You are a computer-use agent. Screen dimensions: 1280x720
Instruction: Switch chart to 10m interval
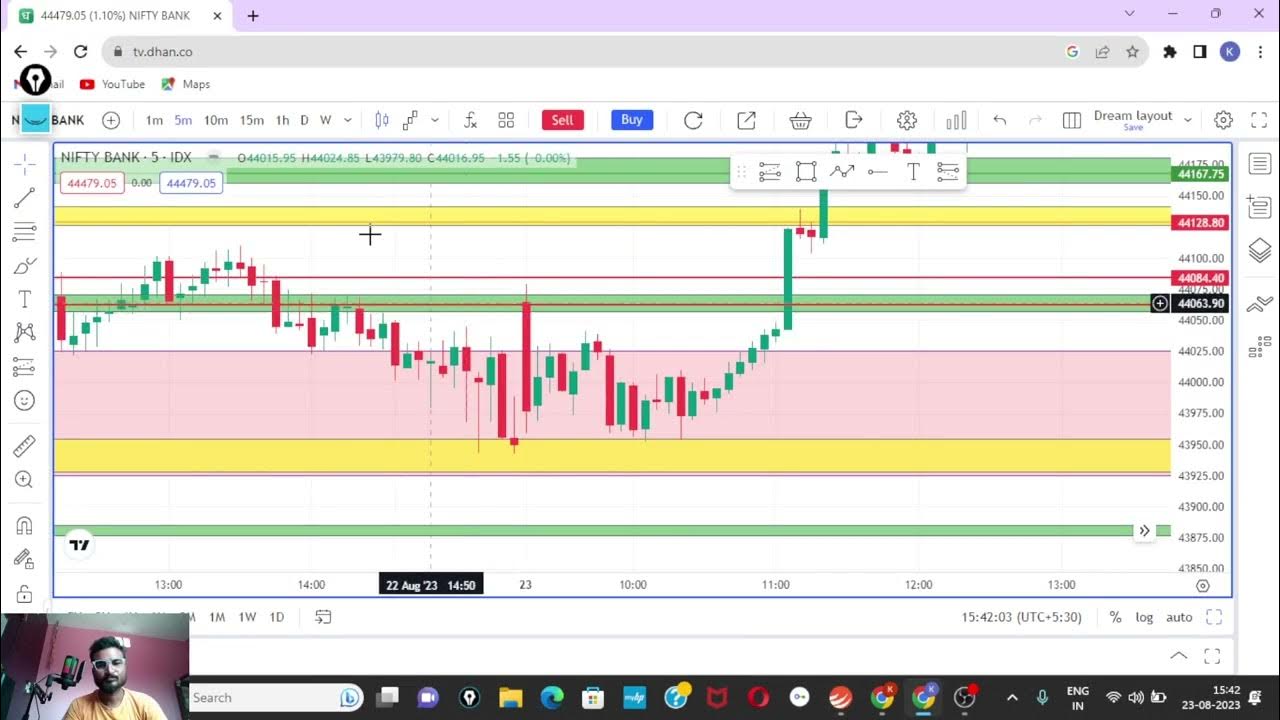point(216,120)
